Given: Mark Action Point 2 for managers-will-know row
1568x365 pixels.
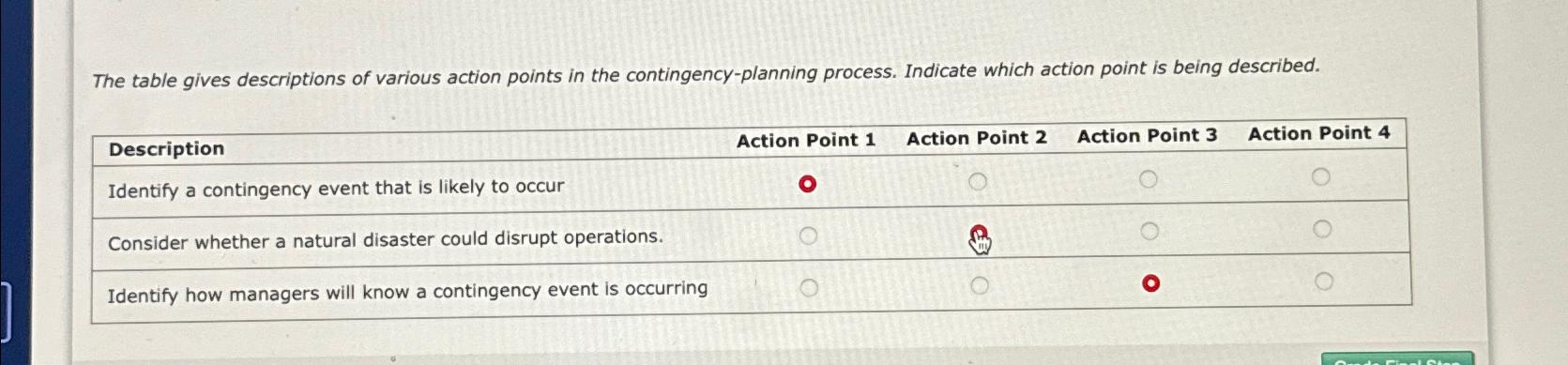Looking at the screenshot, I should click(x=979, y=285).
